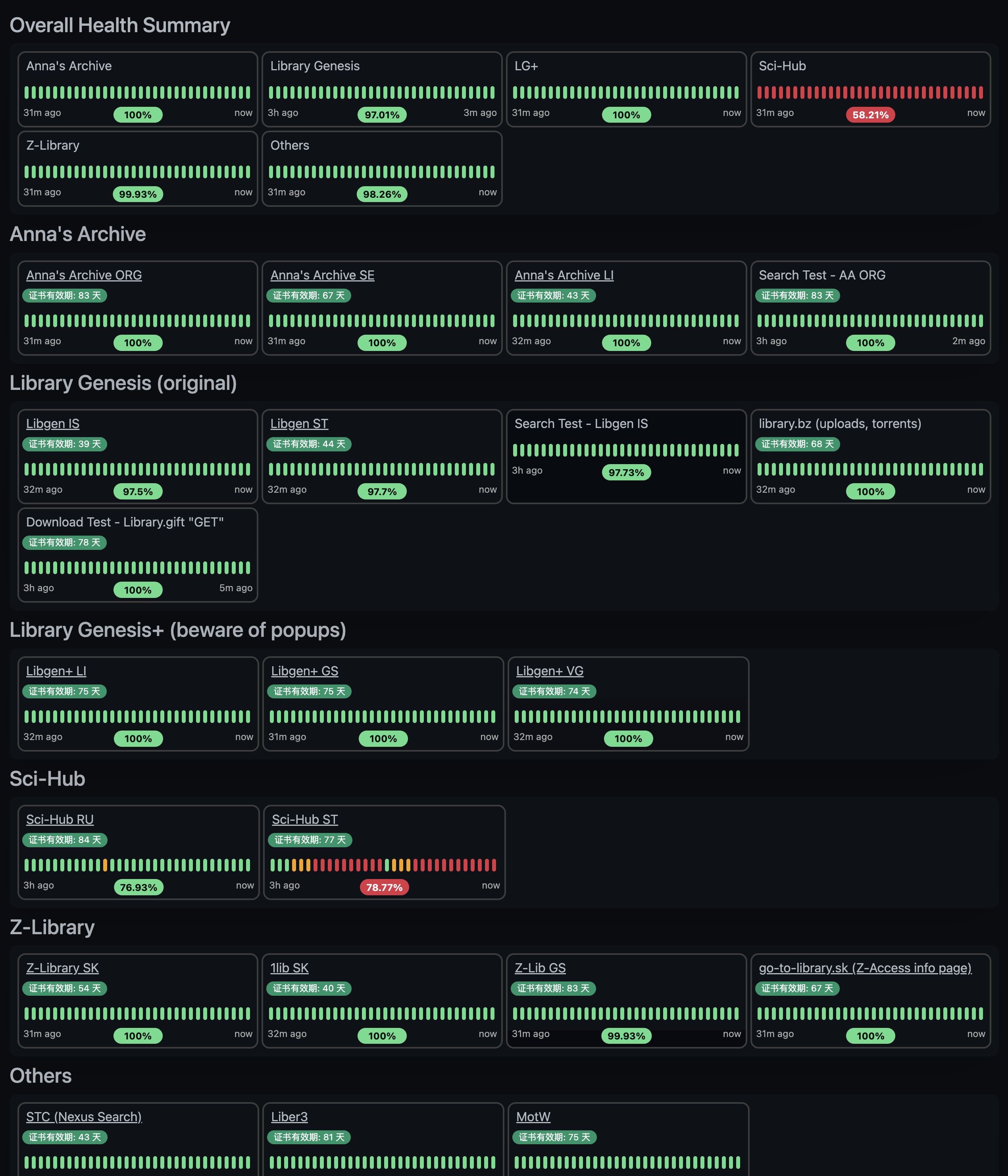Click the LG+ summary heartbeat bar
The image size is (1008, 1176).
[626, 93]
